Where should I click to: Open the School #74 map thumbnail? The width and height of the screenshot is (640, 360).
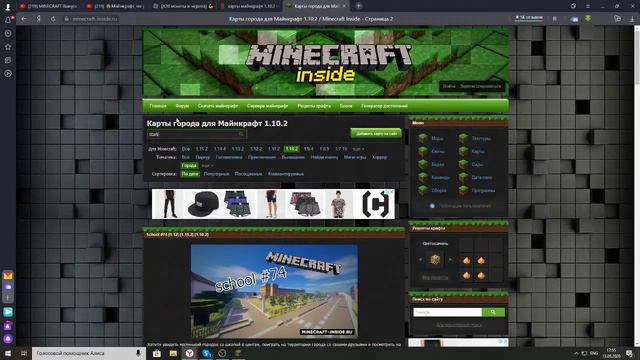pos(274,291)
